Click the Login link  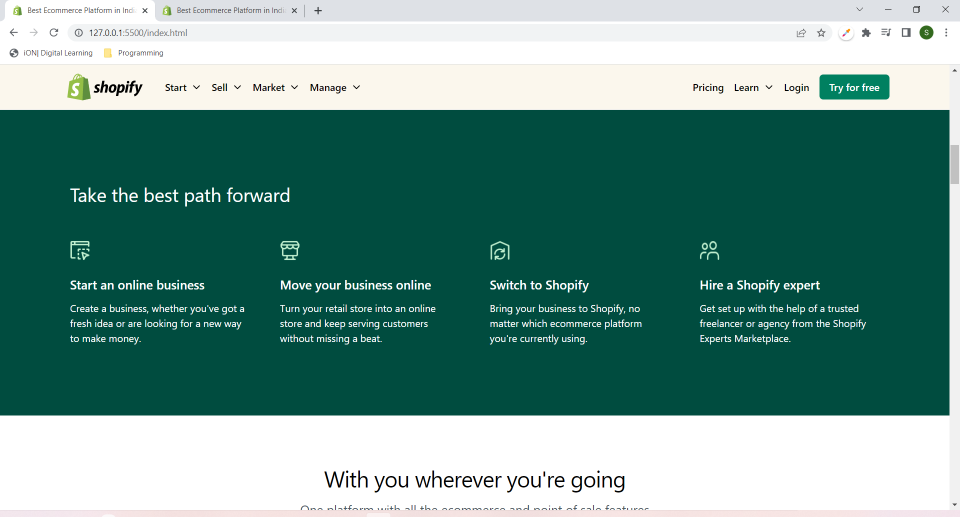click(796, 88)
